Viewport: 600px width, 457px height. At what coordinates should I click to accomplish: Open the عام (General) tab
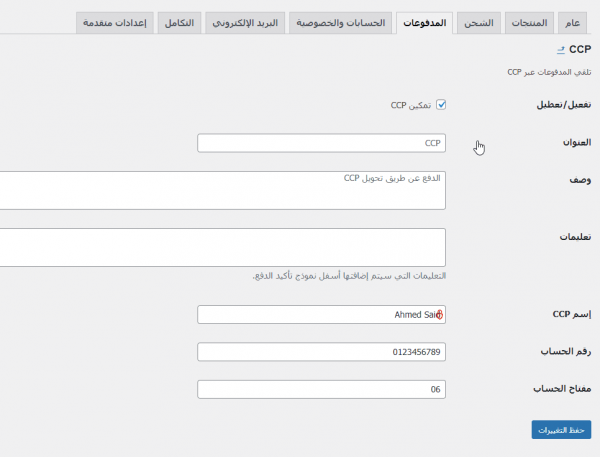571,22
